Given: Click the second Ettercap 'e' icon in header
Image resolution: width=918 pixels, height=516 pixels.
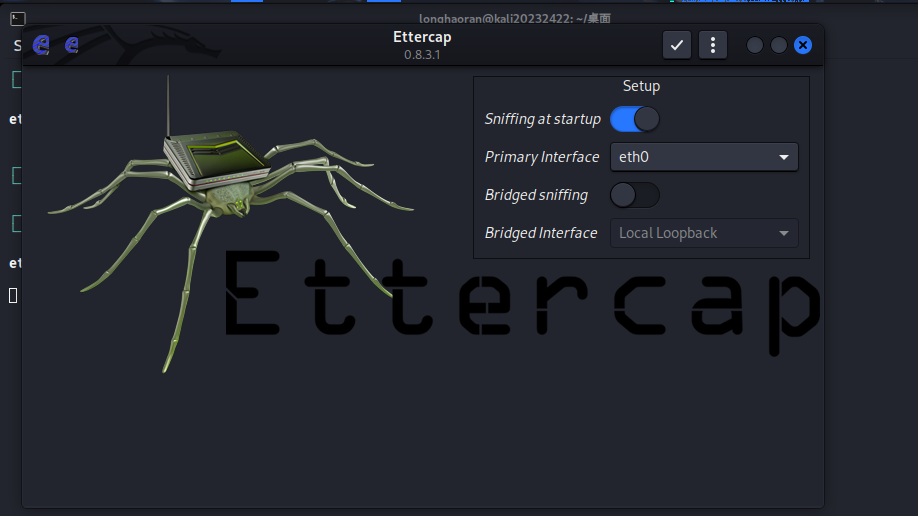Looking at the screenshot, I should tap(71, 45).
